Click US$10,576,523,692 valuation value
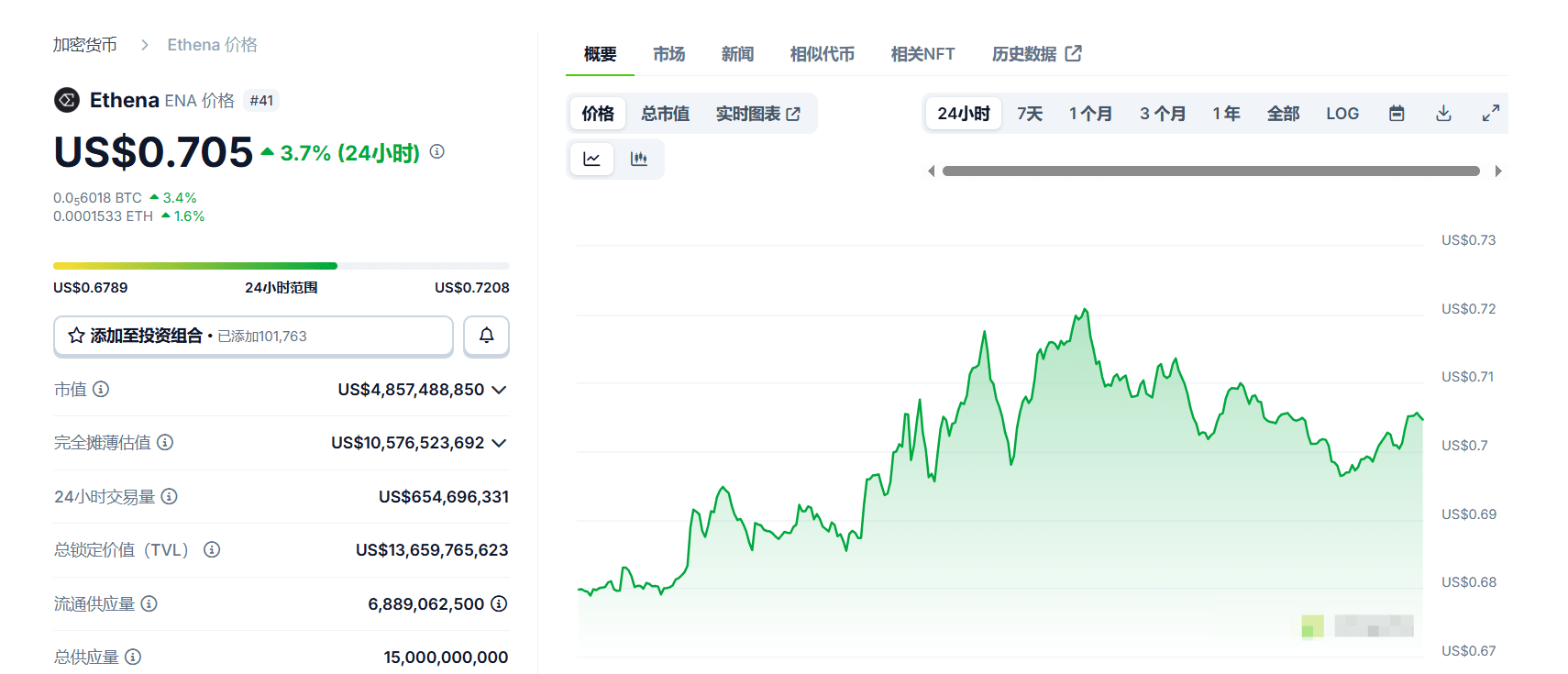The height and width of the screenshot is (674, 1568). tap(408, 443)
